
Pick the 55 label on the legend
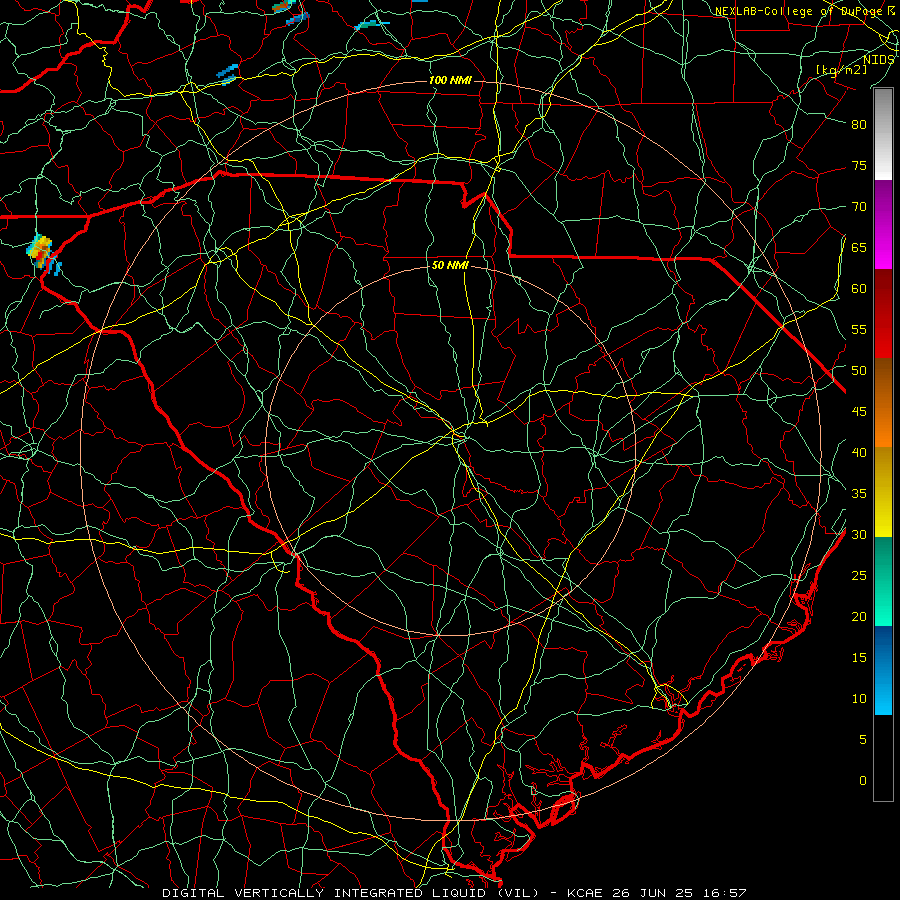click(859, 330)
